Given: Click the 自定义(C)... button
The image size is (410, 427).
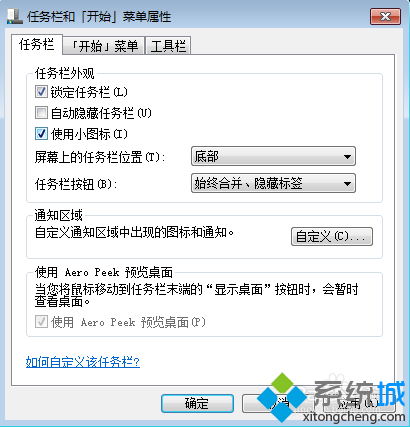Looking at the screenshot, I should (332, 237).
